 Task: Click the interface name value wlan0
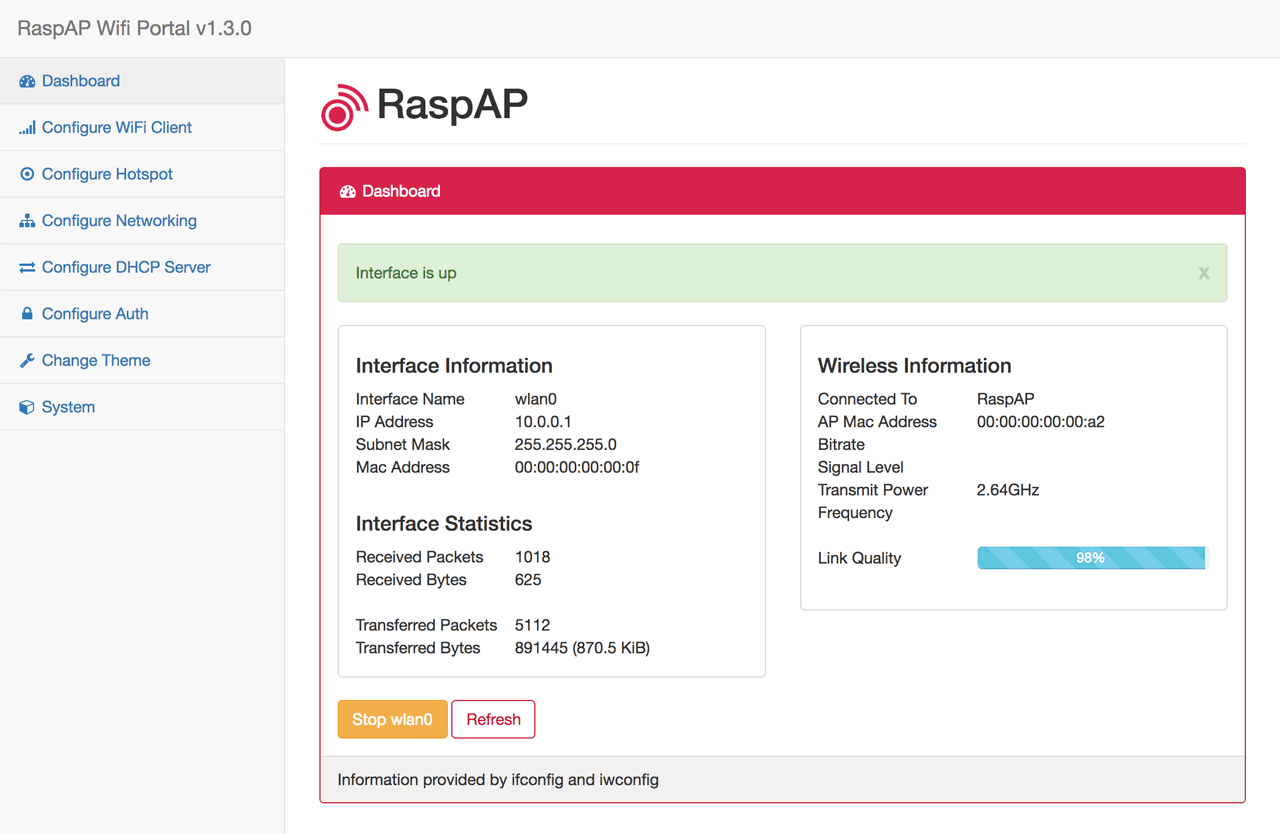click(x=536, y=399)
